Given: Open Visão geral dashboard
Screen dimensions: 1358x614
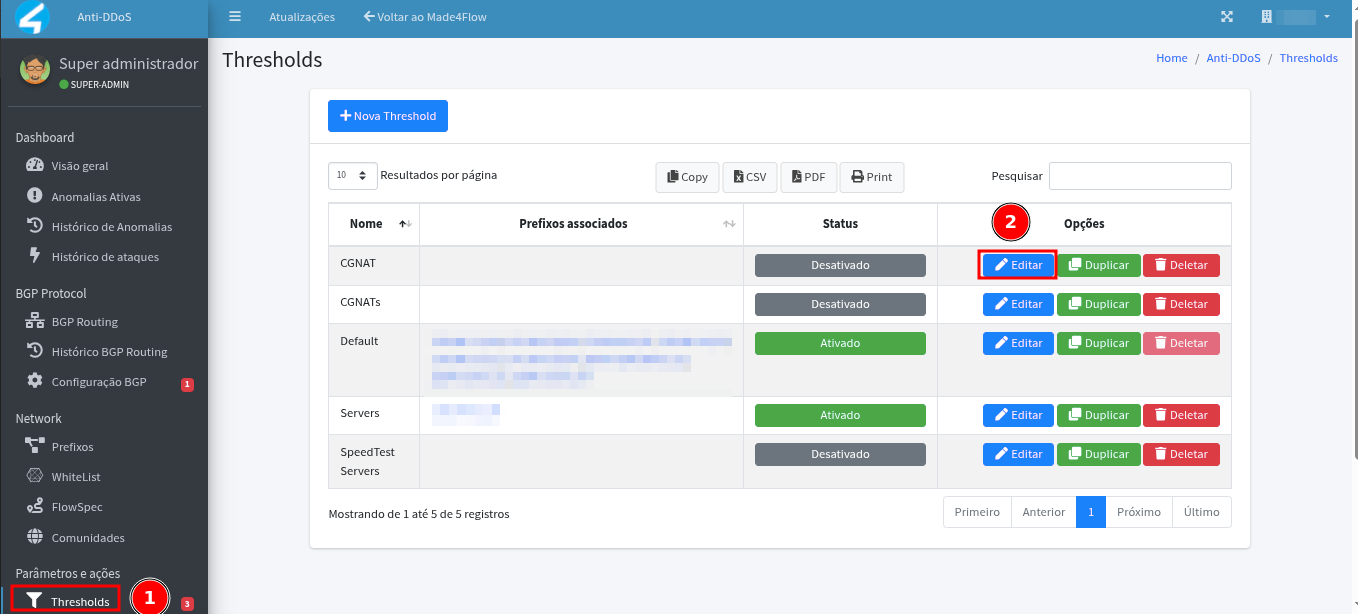Looking at the screenshot, I should 80,166.
